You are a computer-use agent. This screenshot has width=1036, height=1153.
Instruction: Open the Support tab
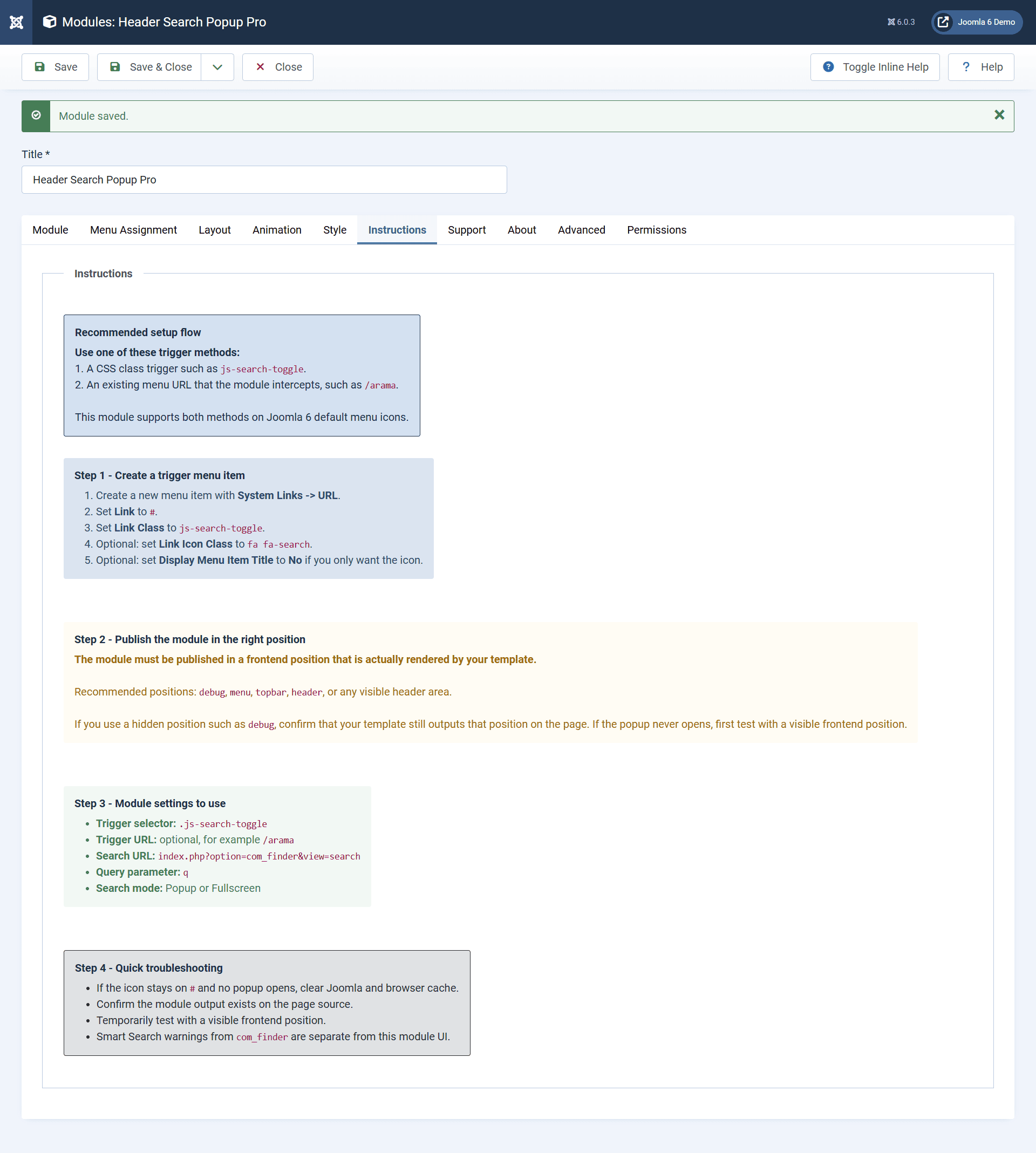pyautogui.click(x=467, y=230)
